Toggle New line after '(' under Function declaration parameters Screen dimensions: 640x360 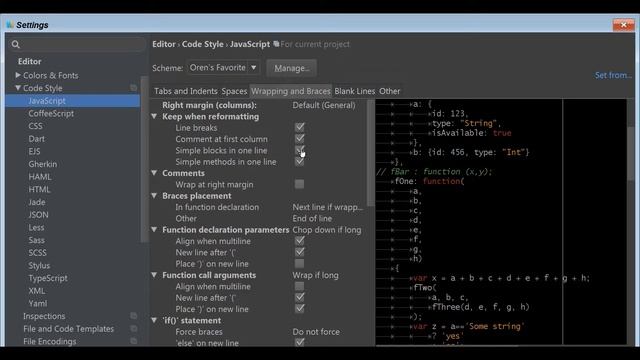pos(299,252)
